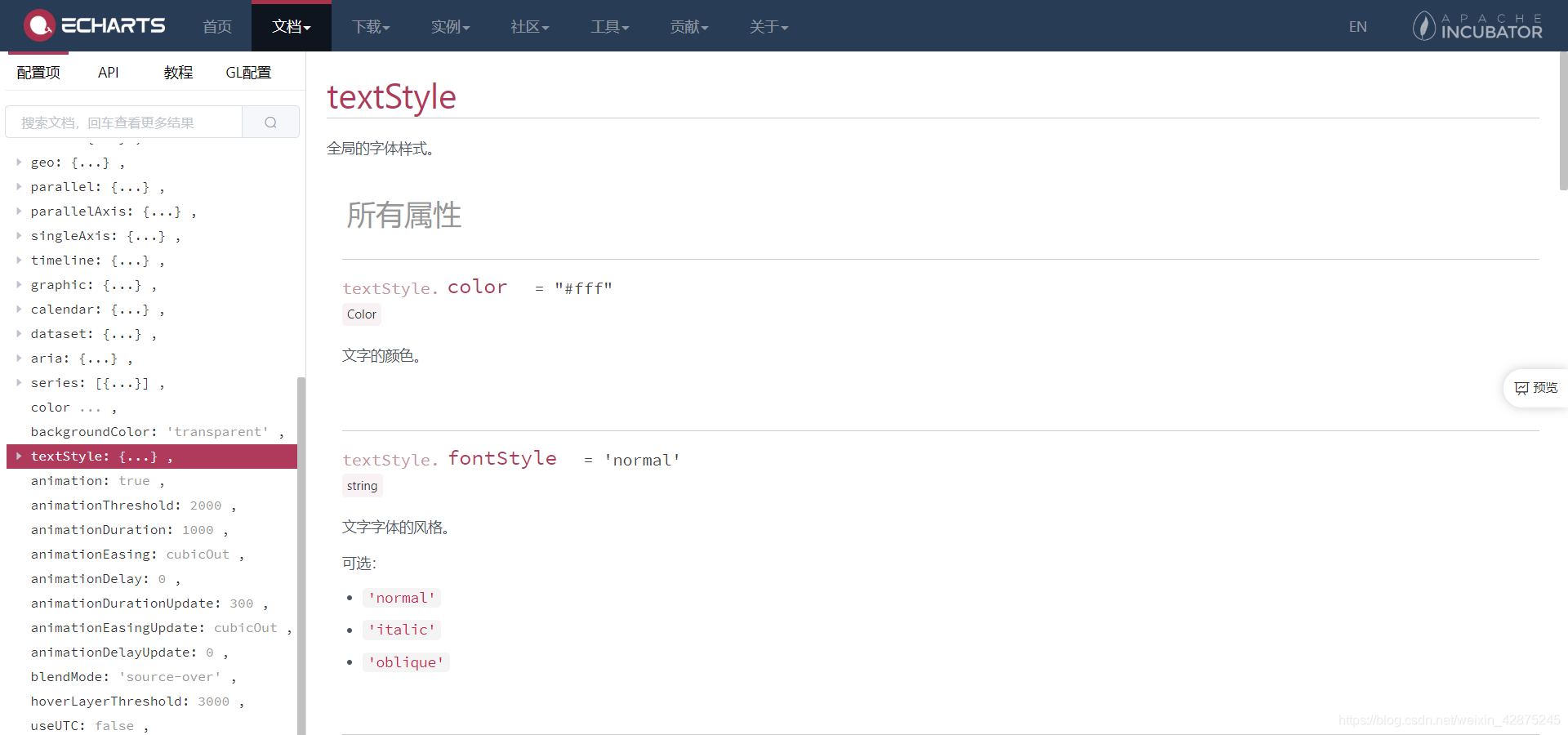The height and width of the screenshot is (735, 1568).
Task: Select the API tab
Action: pyautogui.click(x=108, y=73)
